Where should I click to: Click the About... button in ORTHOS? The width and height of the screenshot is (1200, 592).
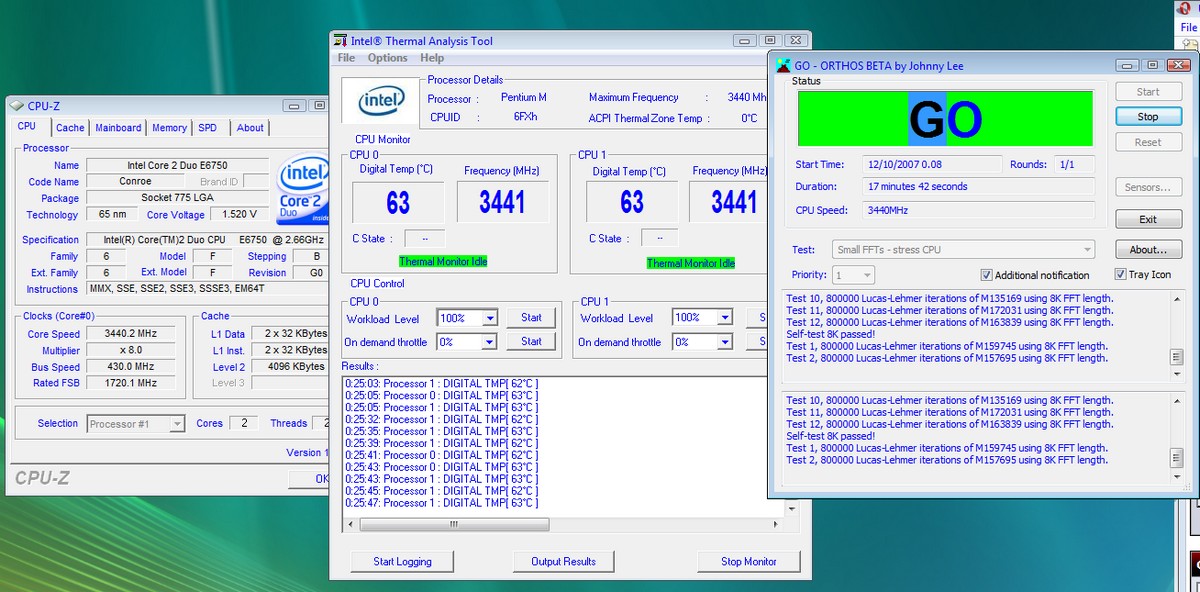click(x=1148, y=250)
